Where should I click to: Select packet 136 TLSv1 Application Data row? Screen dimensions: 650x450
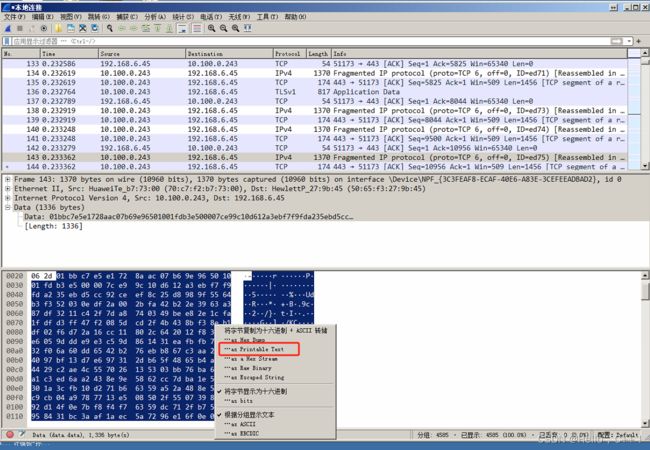coord(314,92)
